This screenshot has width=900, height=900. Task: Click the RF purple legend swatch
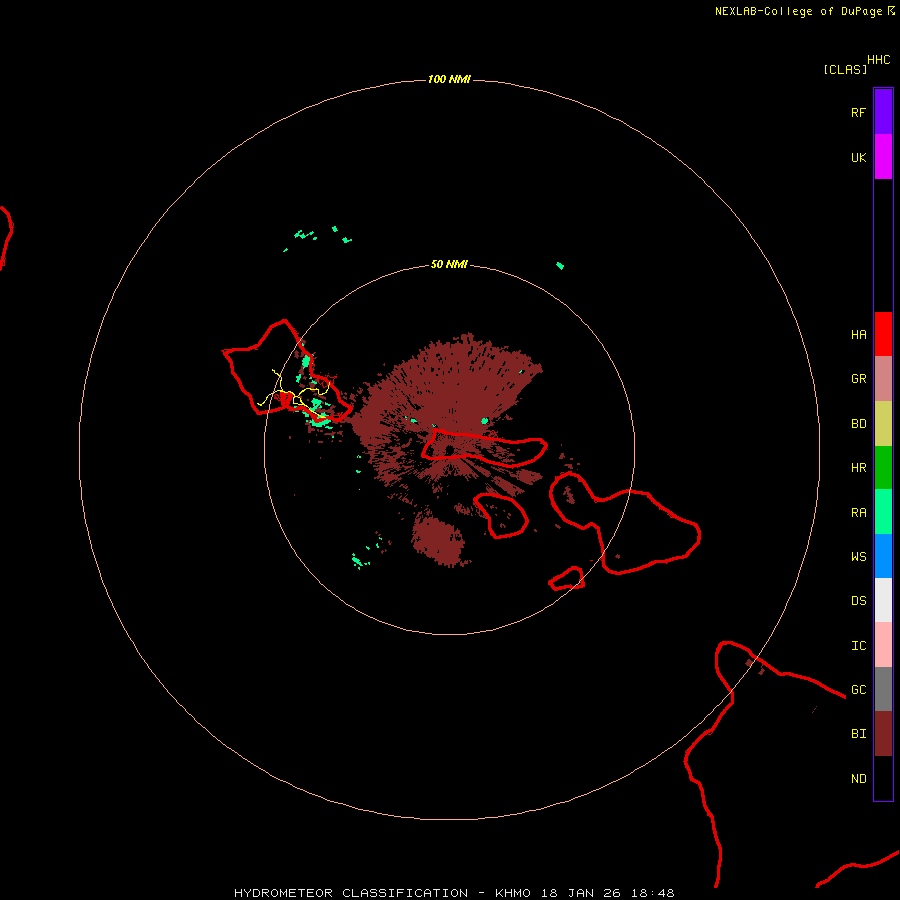(x=883, y=112)
